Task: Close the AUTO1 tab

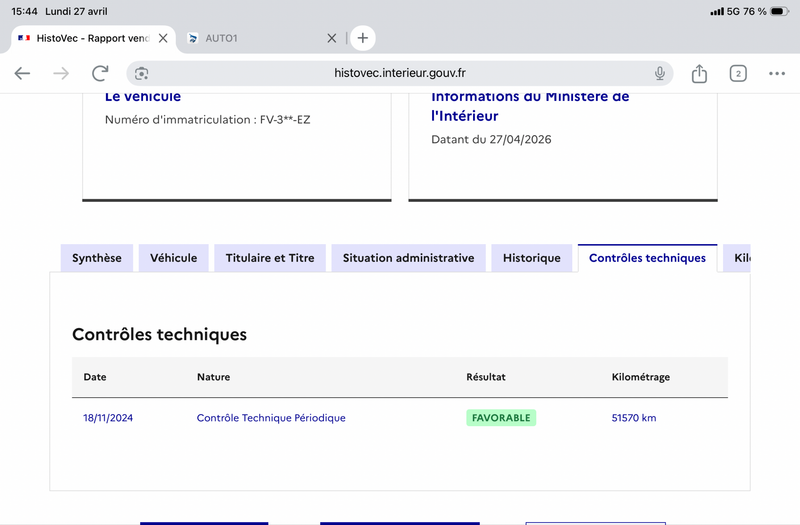Action: click(332, 38)
